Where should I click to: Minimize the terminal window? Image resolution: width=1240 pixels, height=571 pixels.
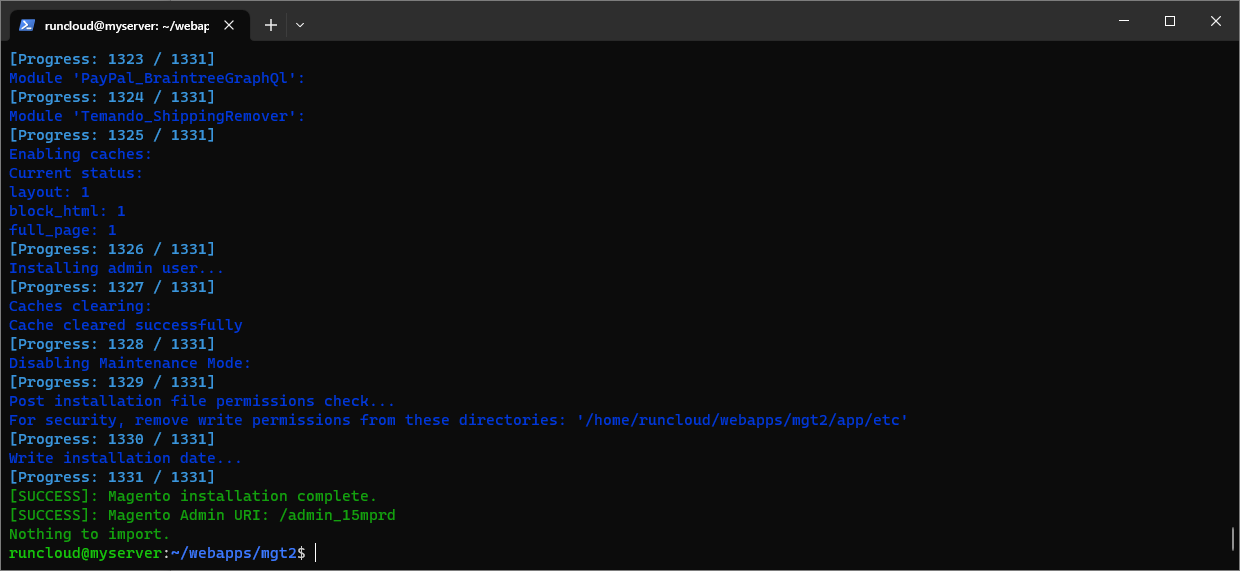pos(1123,20)
